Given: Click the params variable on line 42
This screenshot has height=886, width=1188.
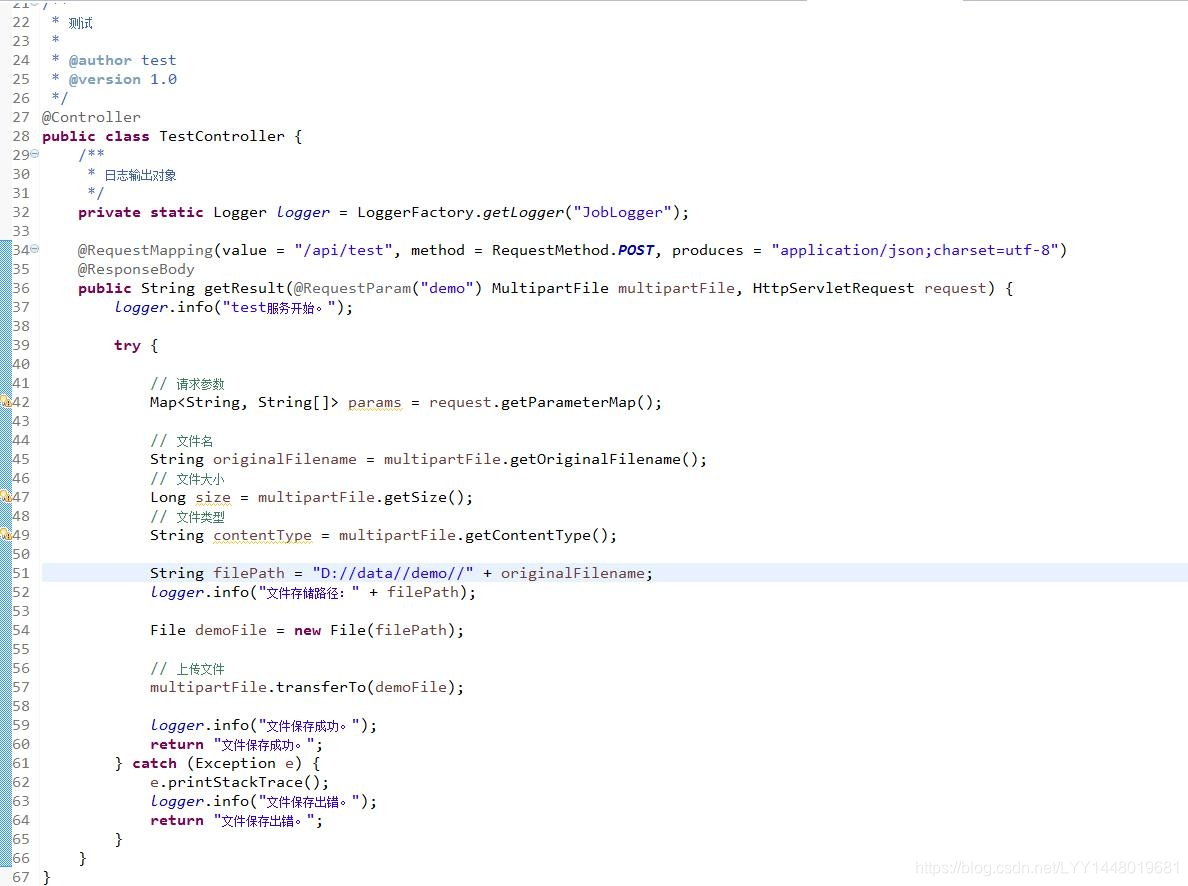Looking at the screenshot, I should point(374,401).
